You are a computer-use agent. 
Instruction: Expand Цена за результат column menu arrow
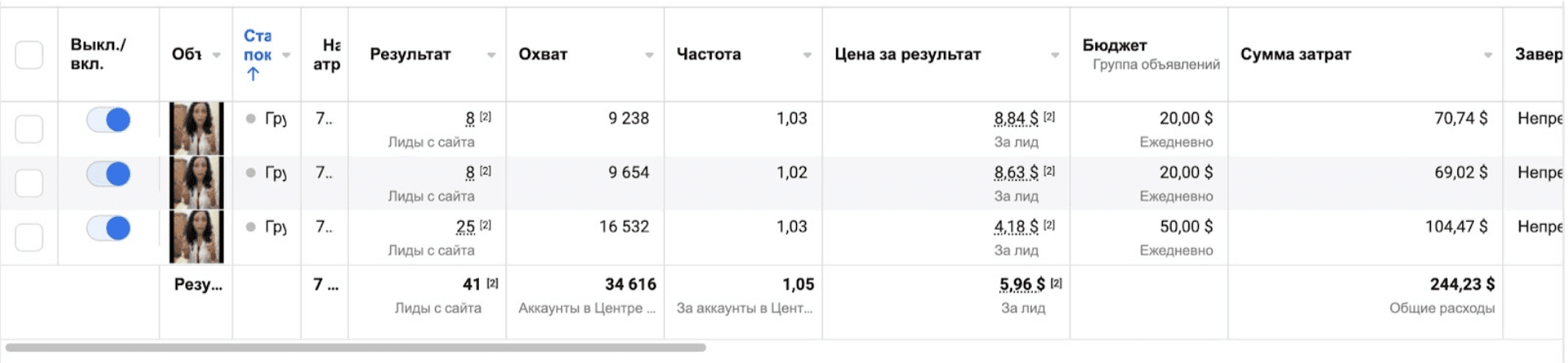click(1055, 55)
